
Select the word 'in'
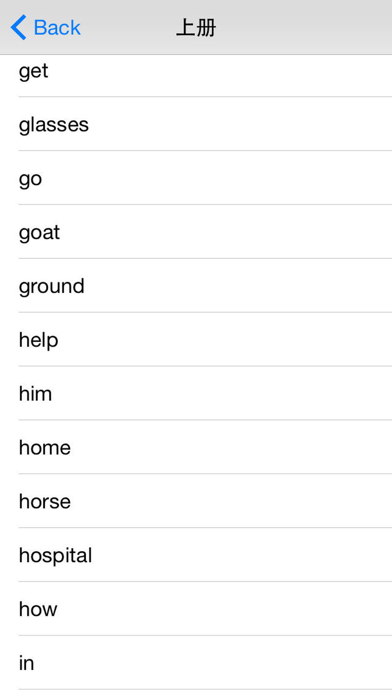tap(196, 663)
